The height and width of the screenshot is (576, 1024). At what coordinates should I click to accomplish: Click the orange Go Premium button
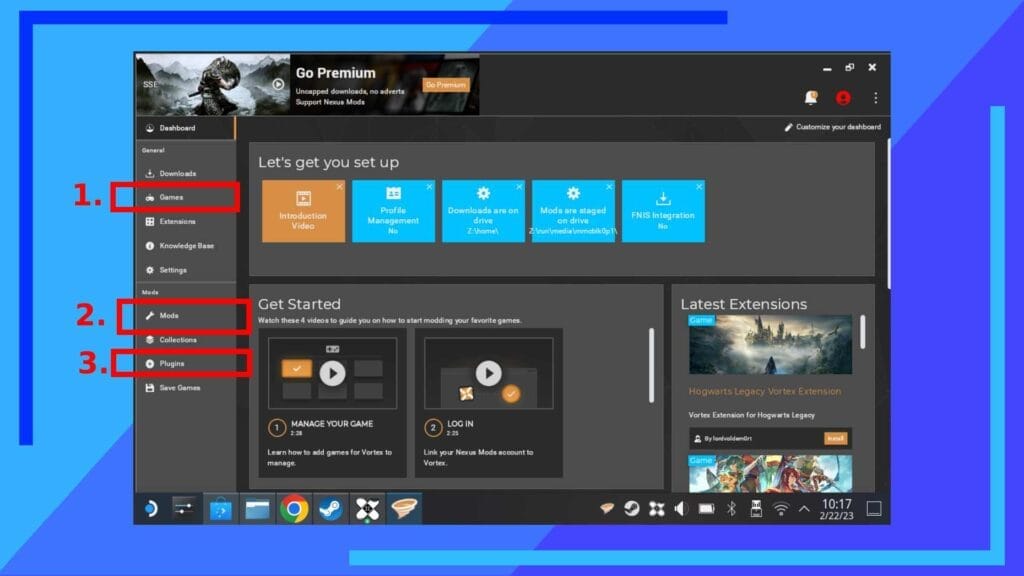(x=446, y=85)
